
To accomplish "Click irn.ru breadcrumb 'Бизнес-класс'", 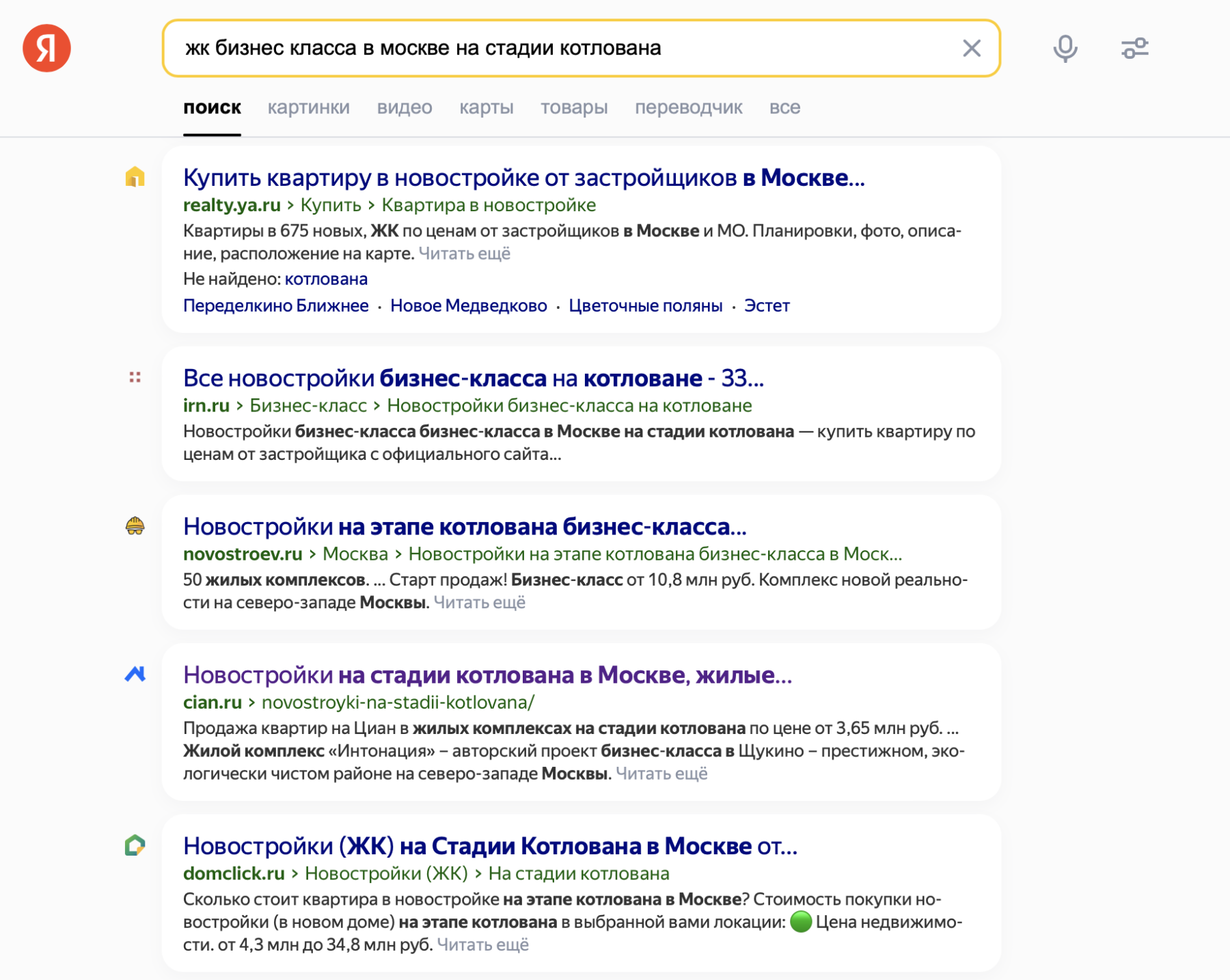I will (x=307, y=405).
